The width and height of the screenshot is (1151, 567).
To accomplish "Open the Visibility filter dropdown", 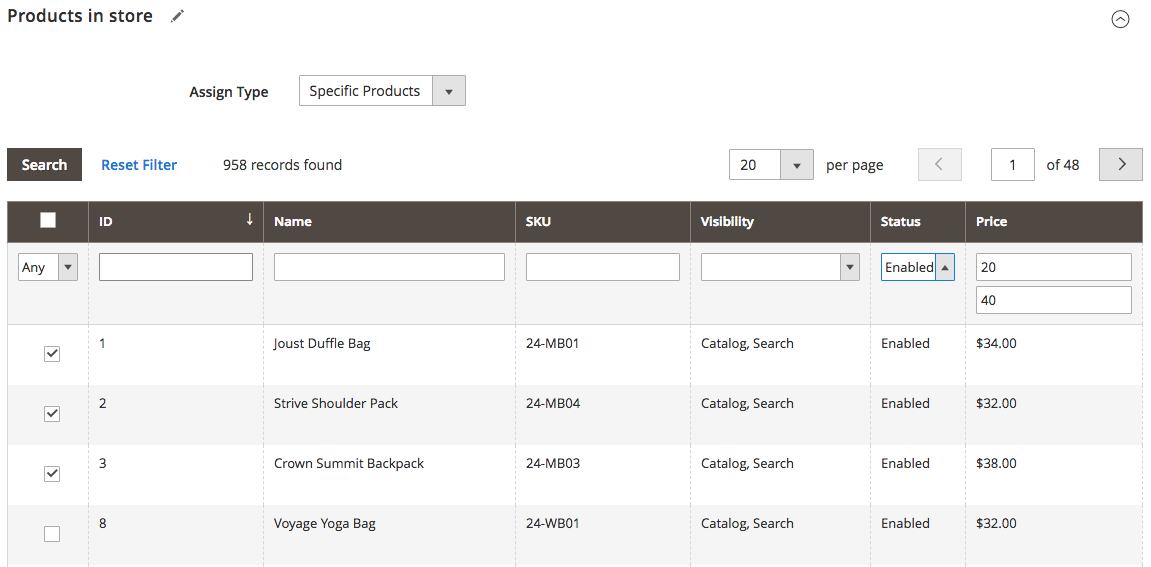I will click(x=780, y=267).
